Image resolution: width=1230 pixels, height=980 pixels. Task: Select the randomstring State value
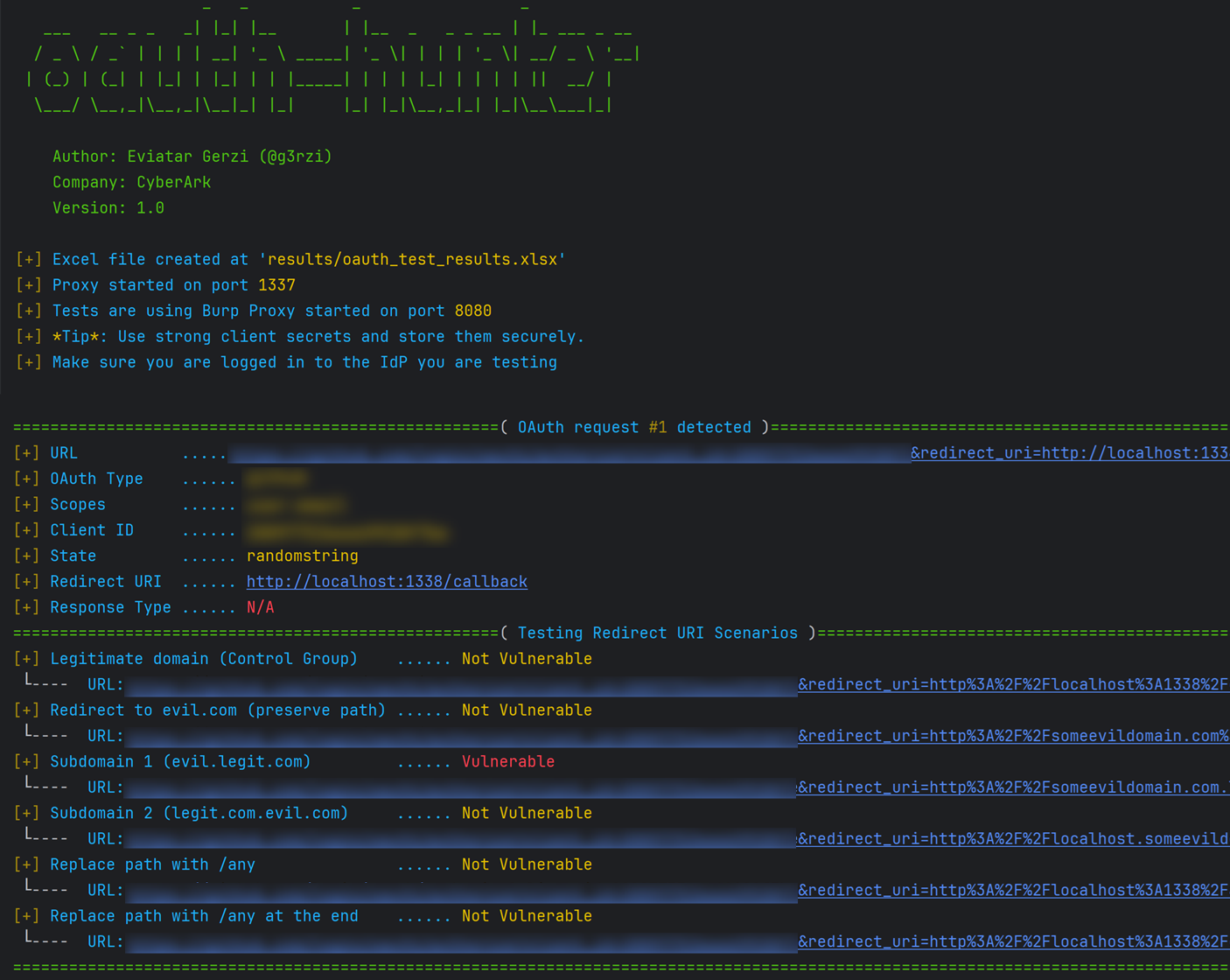[x=303, y=555]
